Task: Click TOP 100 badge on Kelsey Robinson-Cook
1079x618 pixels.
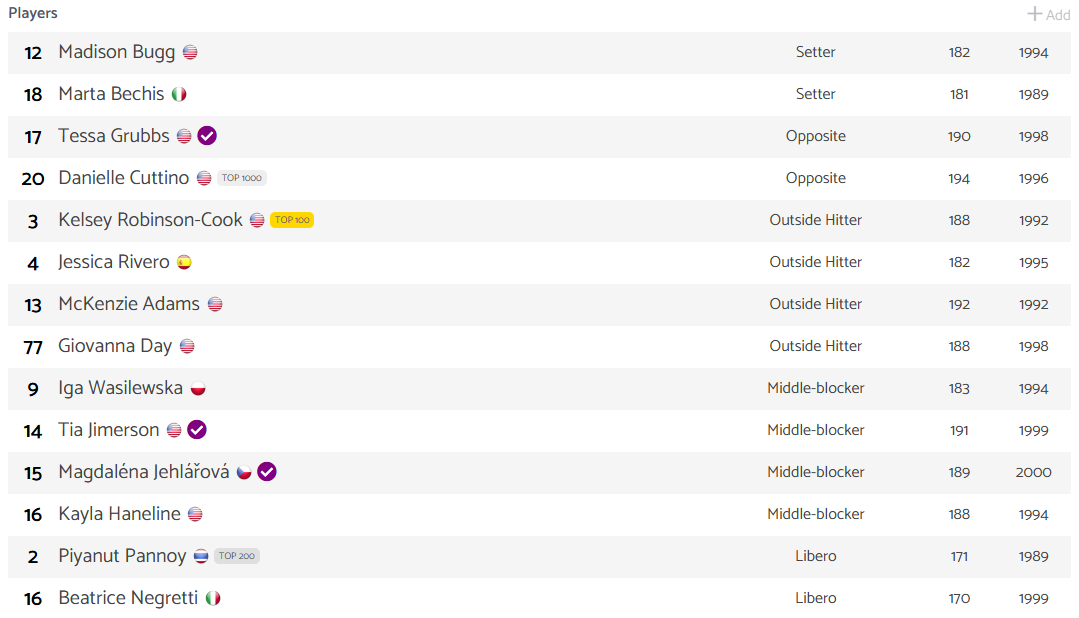Action: [292, 220]
